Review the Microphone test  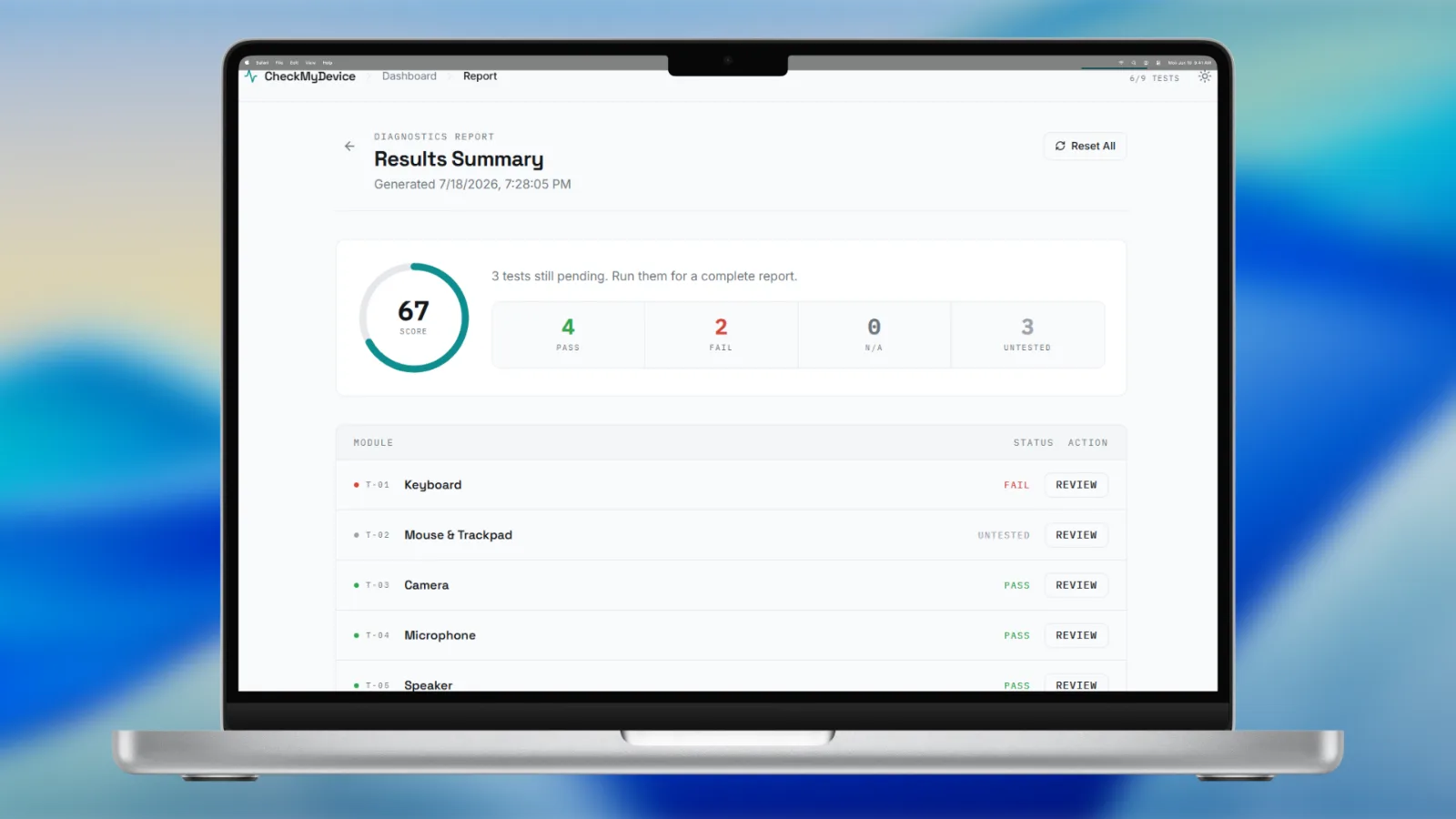(1076, 635)
